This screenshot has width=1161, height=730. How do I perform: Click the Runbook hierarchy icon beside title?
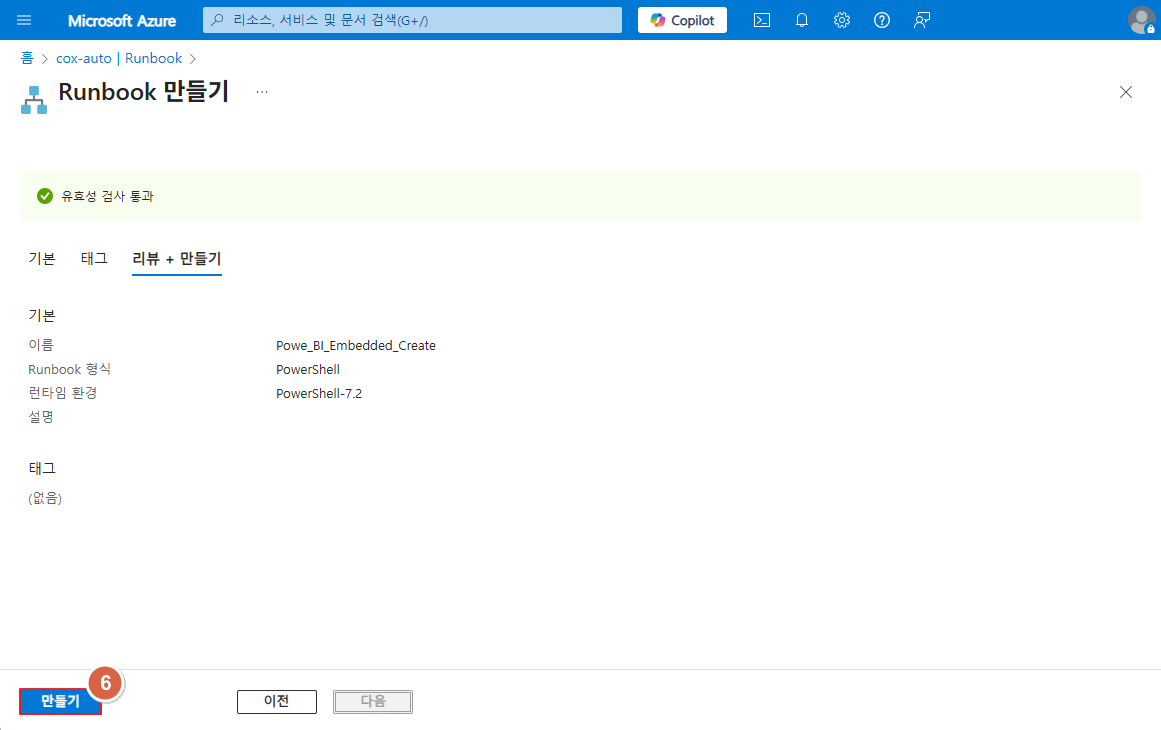[x=34, y=100]
